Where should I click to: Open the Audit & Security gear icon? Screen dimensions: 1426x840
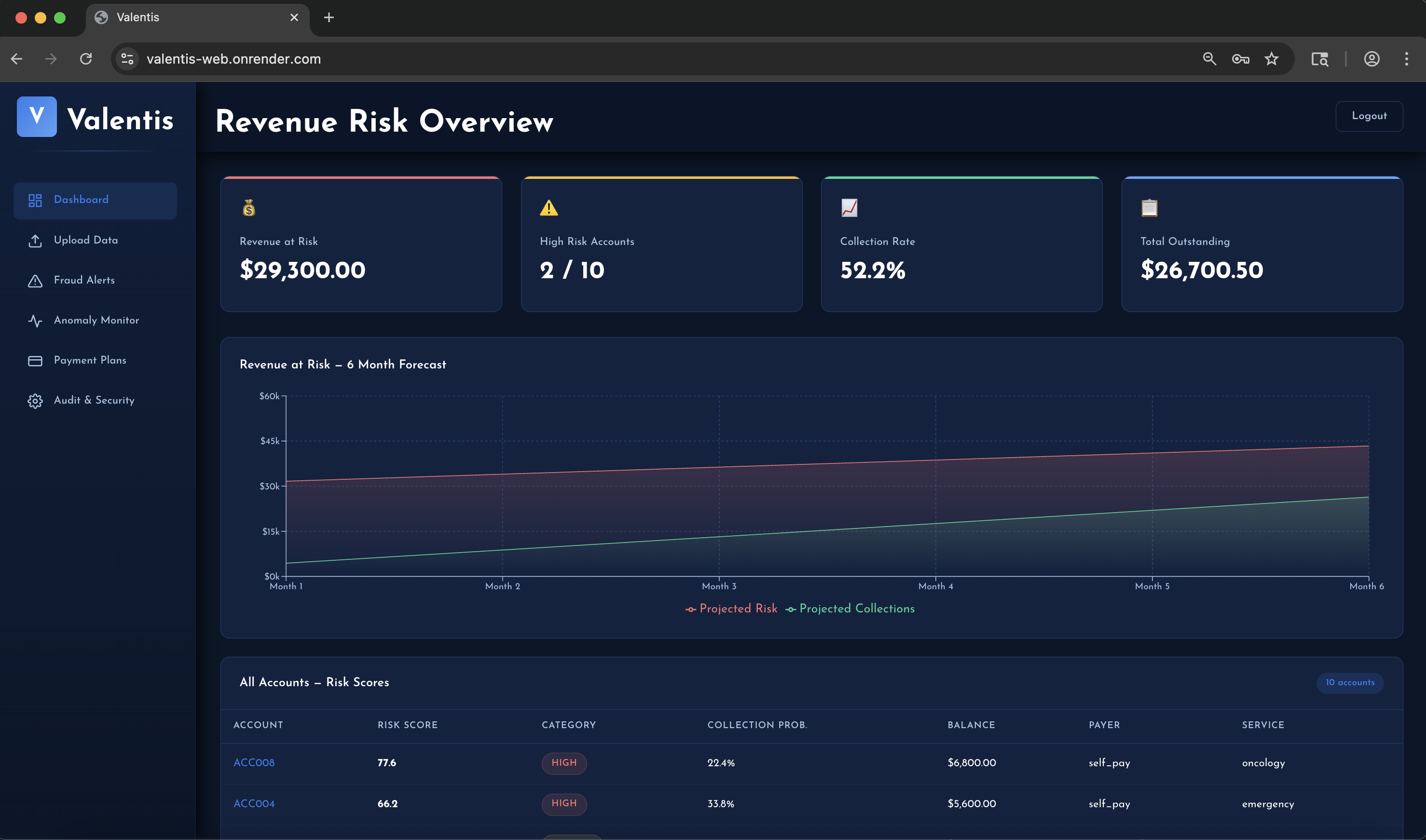(35, 401)
